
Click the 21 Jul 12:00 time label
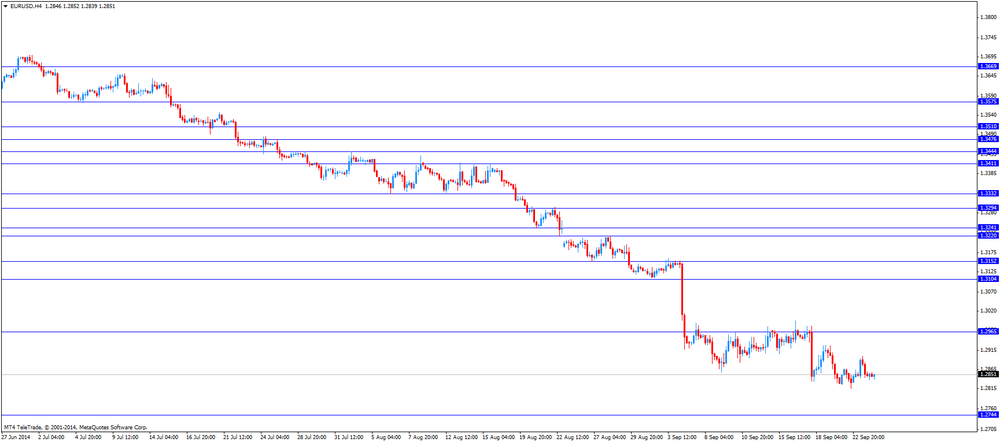coord(237,438)
